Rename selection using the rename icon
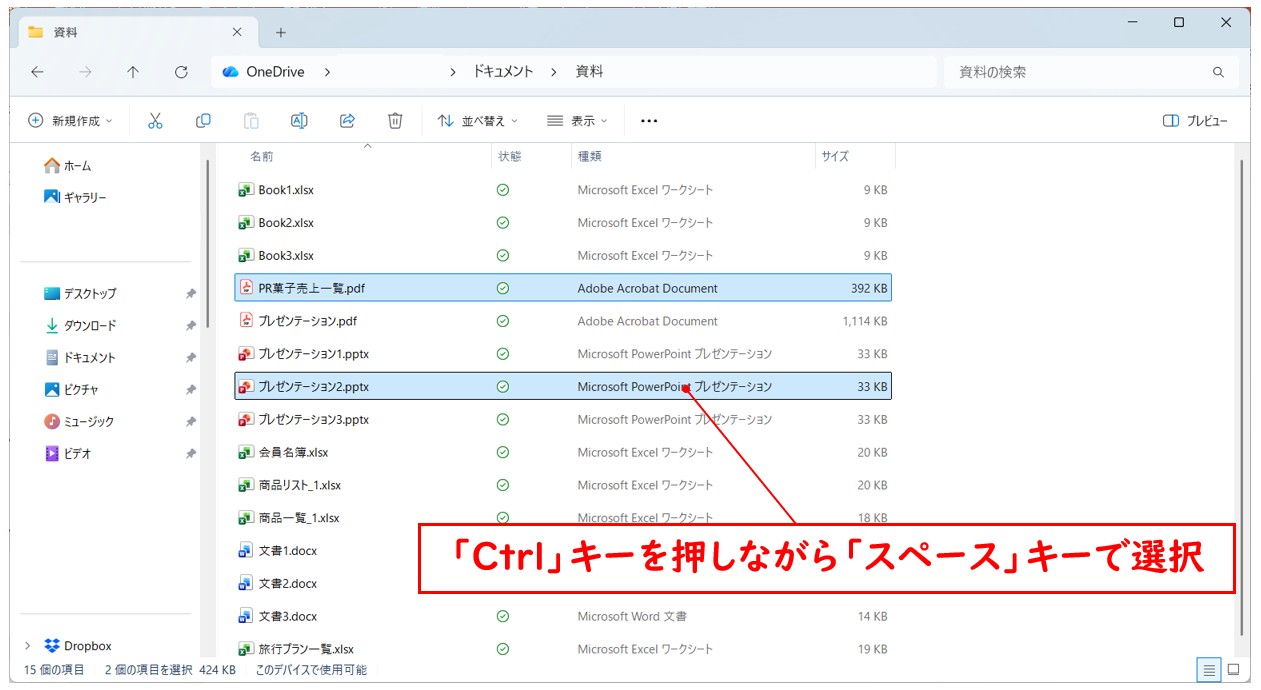 [299, 120]
